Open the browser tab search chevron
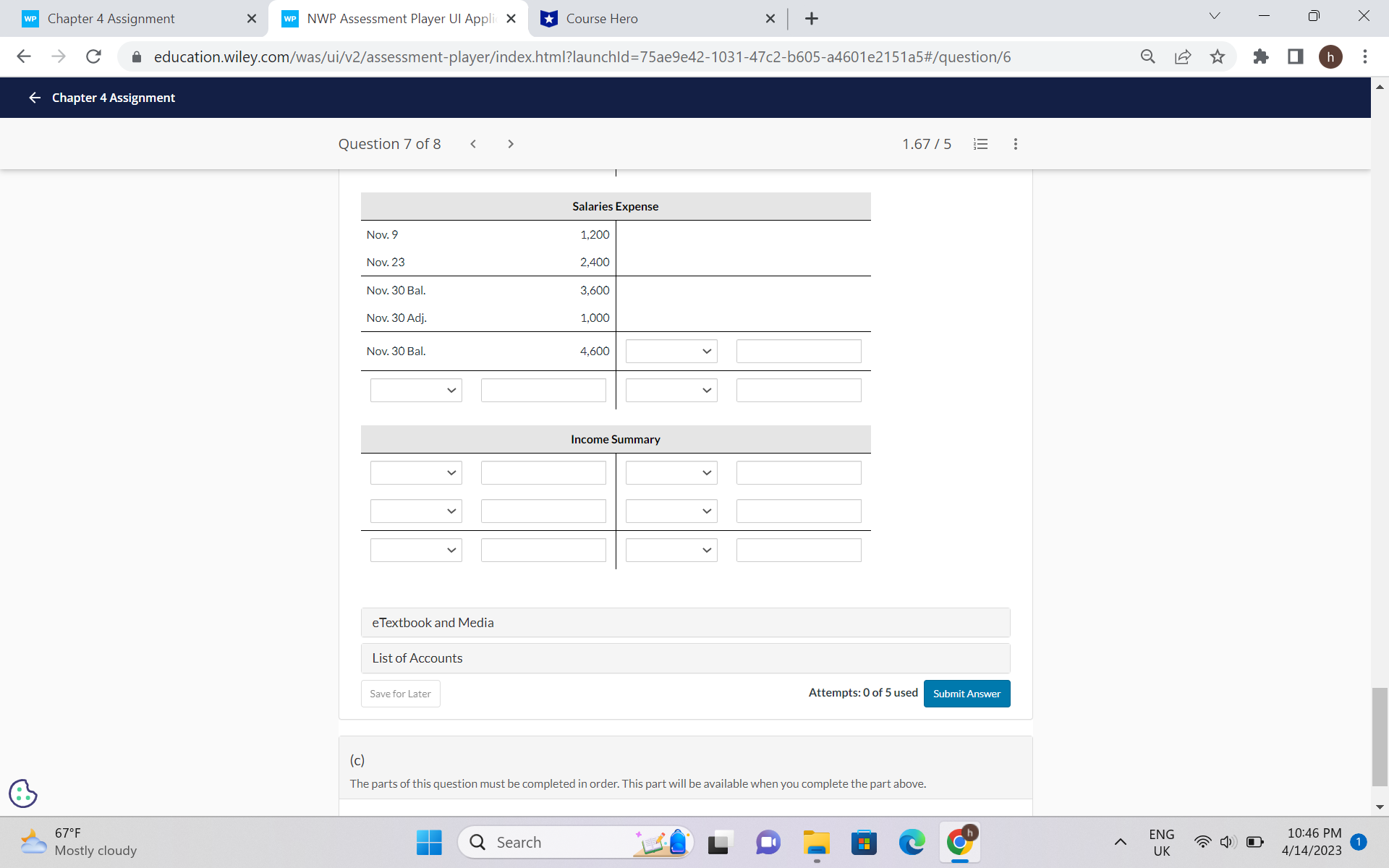Viewport: 1389px width, 868px height. click(1214, 15)
